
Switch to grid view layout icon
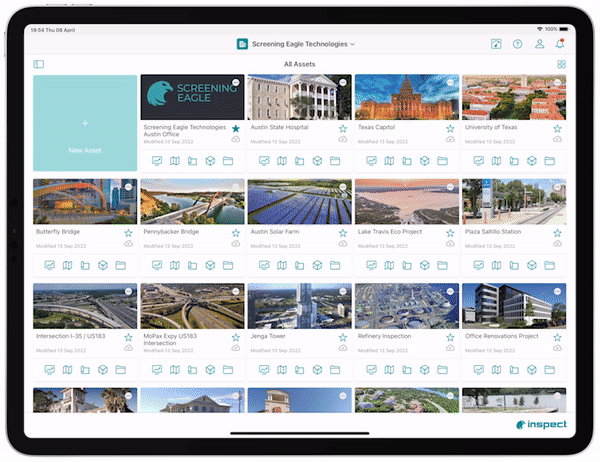tap(561, 64)
